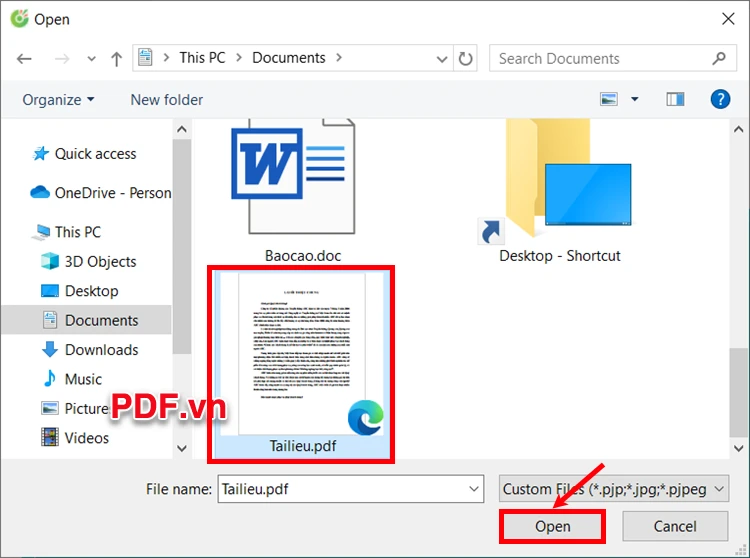
Task: Click the Videos film icon
Action: (50, 437)
